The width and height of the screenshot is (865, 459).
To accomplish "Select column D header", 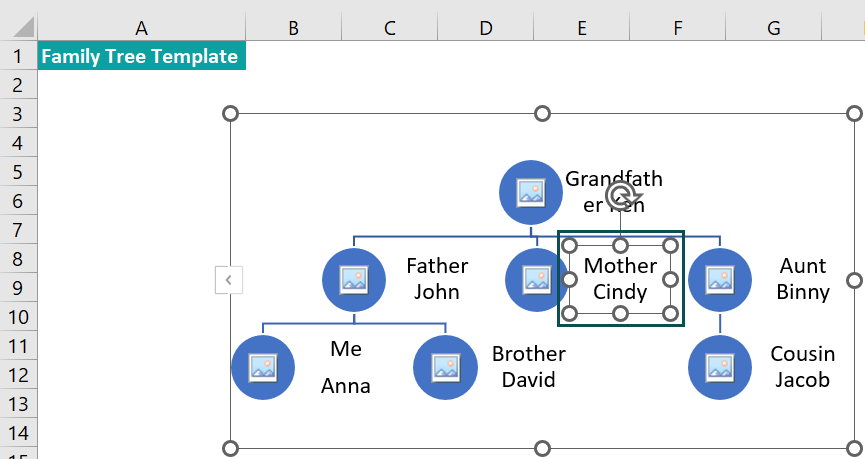I will coord(485,28).
